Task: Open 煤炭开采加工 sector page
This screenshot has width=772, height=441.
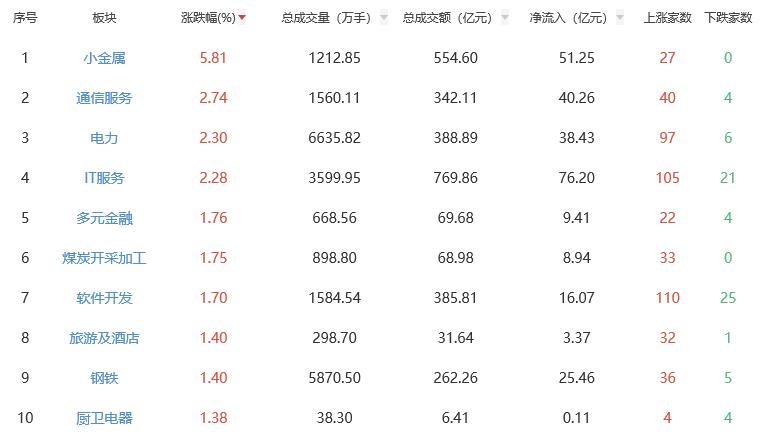Action: tap(104, 258)
